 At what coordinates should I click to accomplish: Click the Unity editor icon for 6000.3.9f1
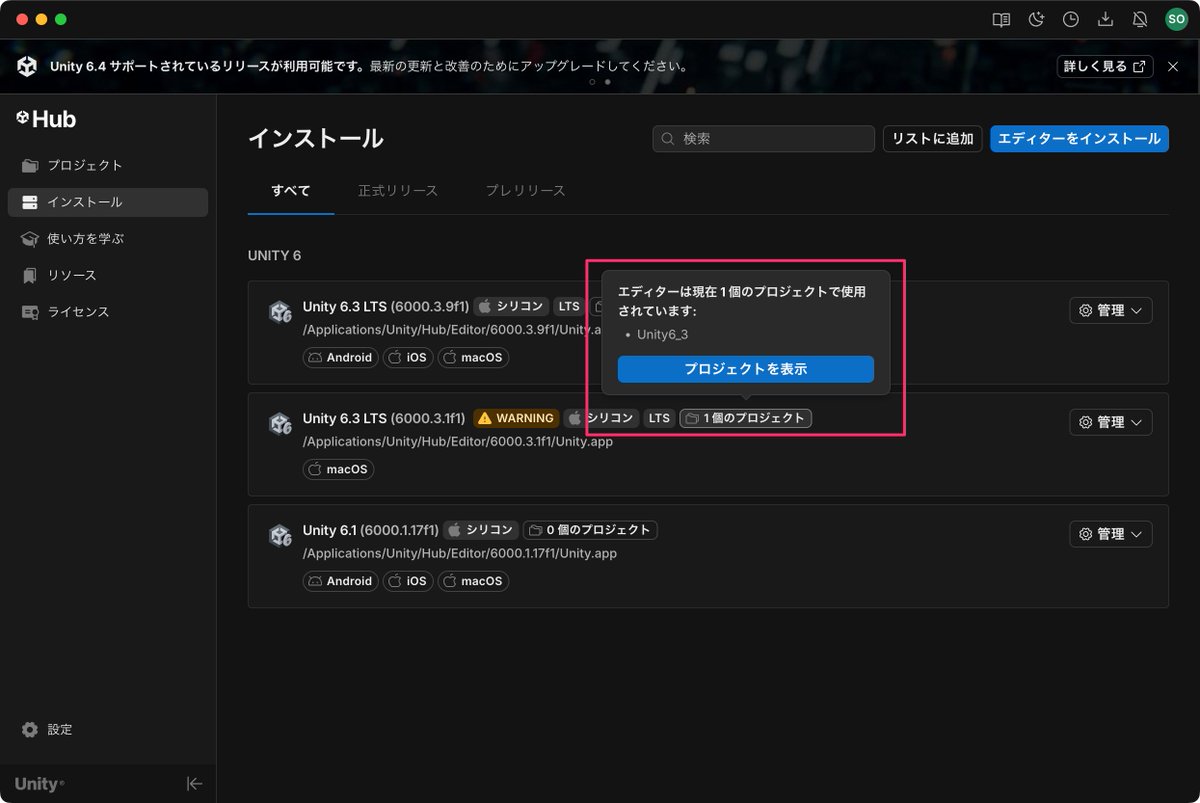coord(280,312)
